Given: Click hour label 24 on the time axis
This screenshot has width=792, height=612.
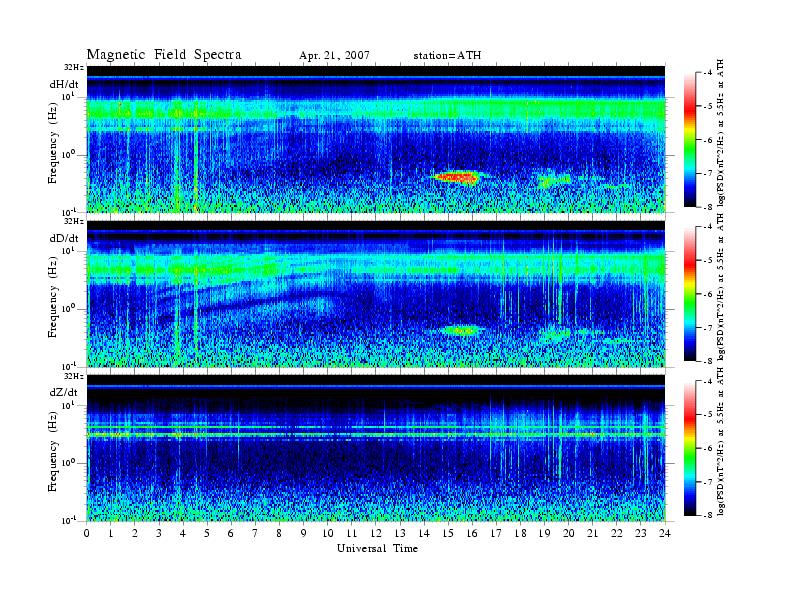Looking at the screenshot, I should pyautogui.click(x=665, y=533).
